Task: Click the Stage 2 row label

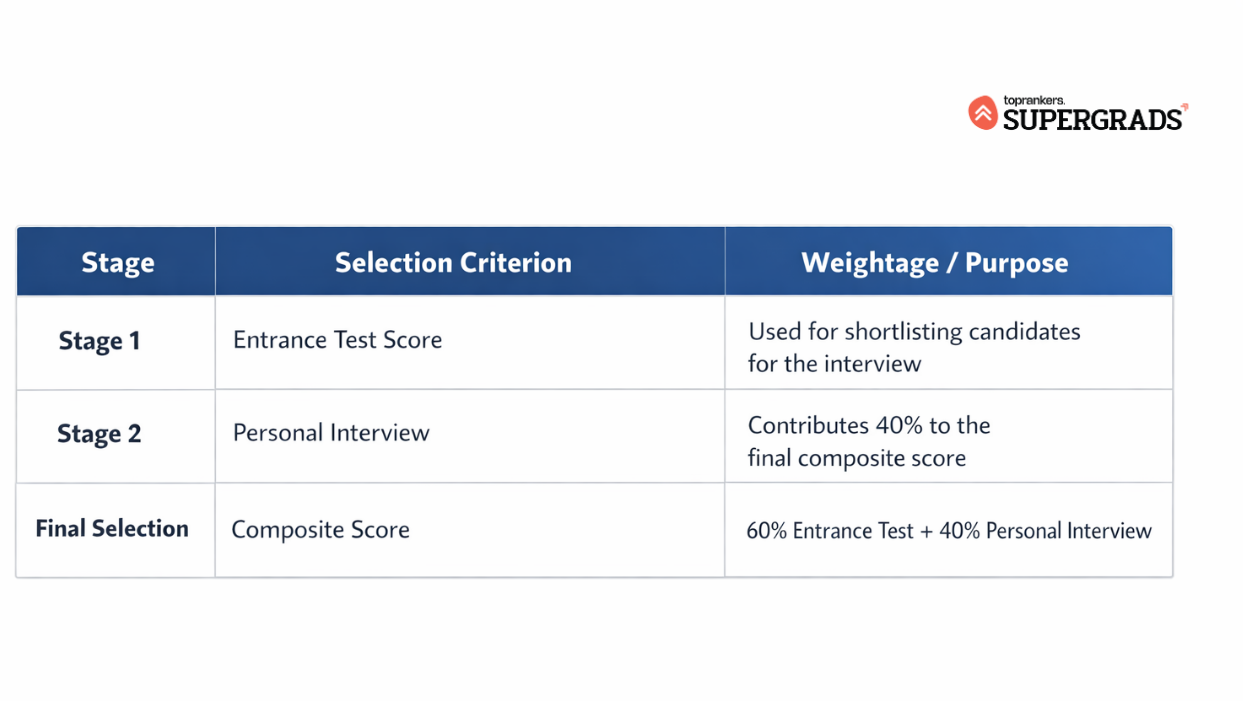Action: (99, 434)
